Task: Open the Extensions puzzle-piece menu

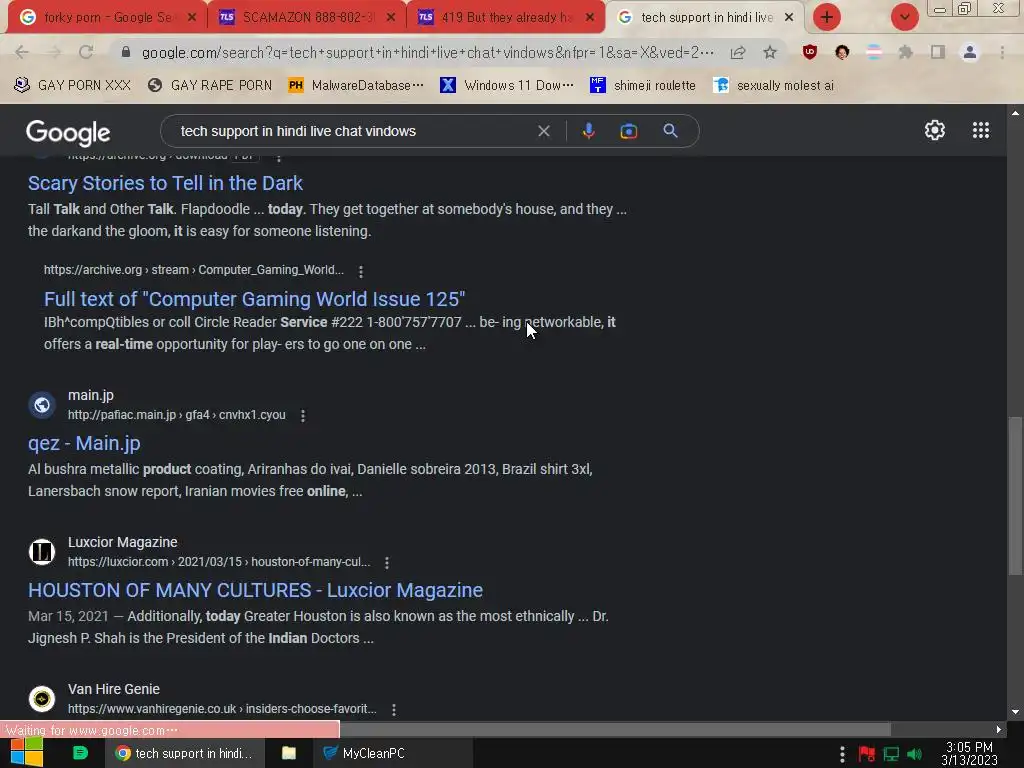Action: [x=905, y=52]
